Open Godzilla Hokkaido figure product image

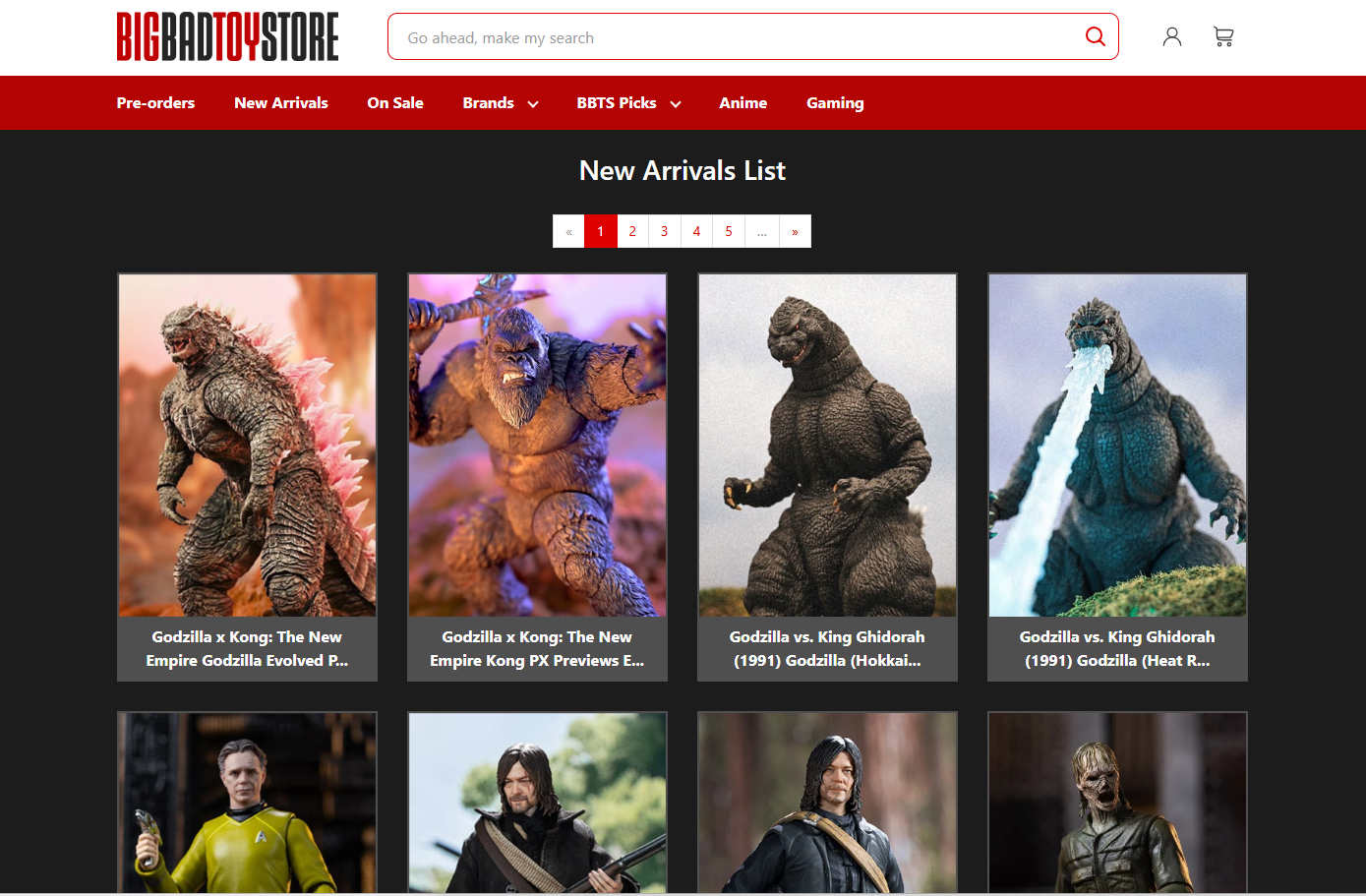tap(827, 446)
